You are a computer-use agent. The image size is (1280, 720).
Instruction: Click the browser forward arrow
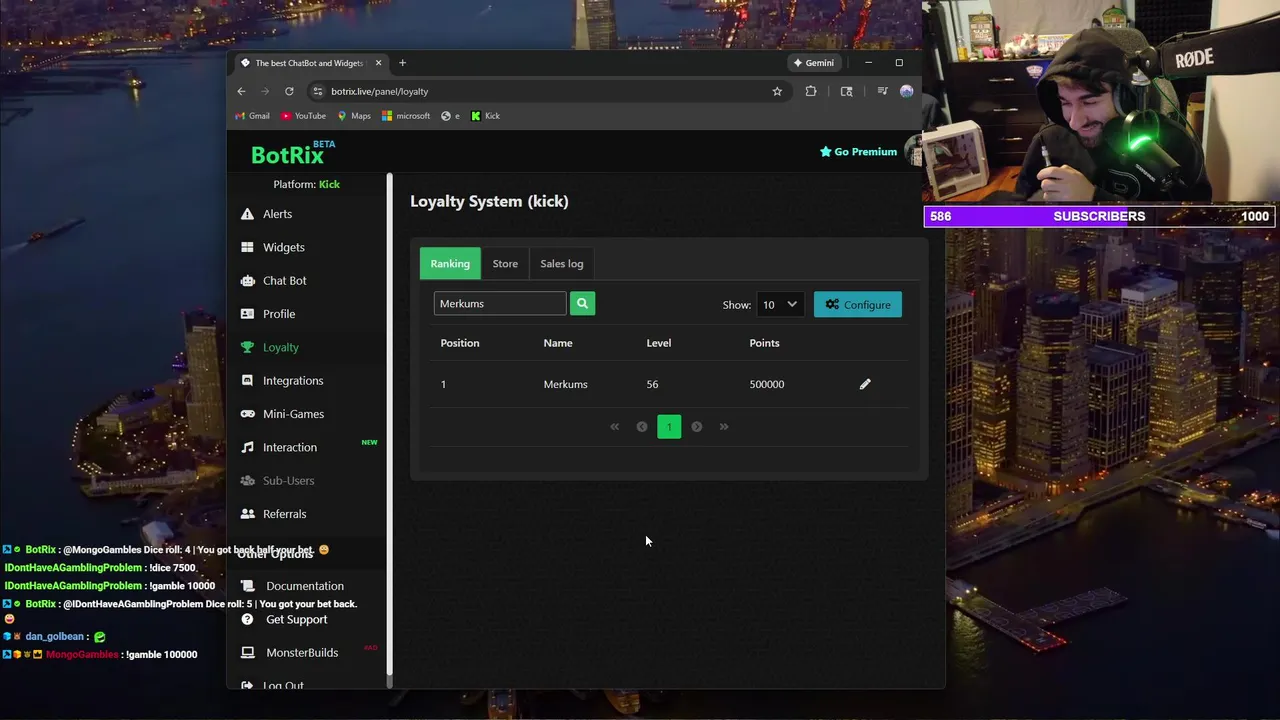click(x=265, y=91)
